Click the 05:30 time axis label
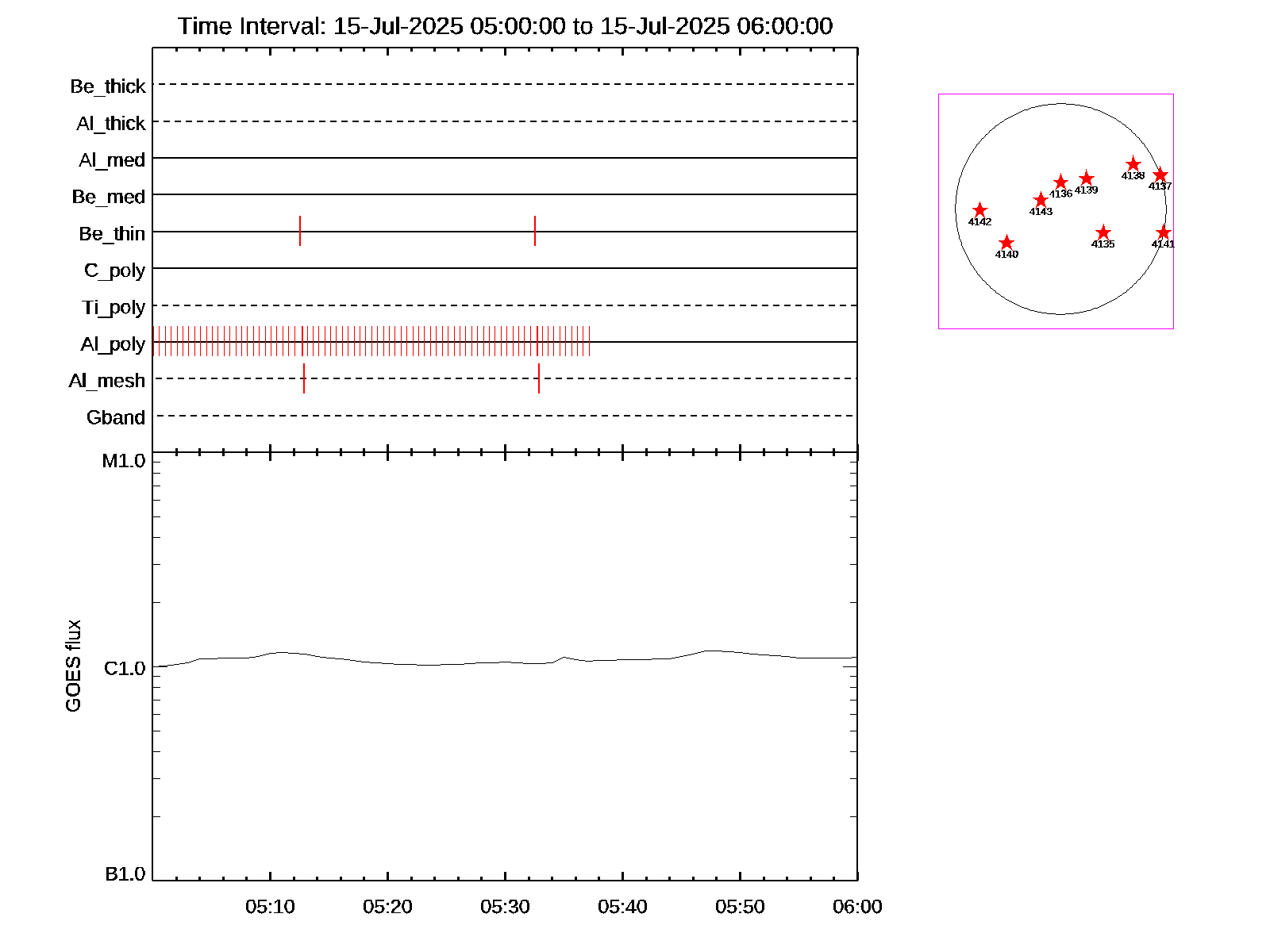The height and width of the screenshot is (952, 1270). (505, 907)
